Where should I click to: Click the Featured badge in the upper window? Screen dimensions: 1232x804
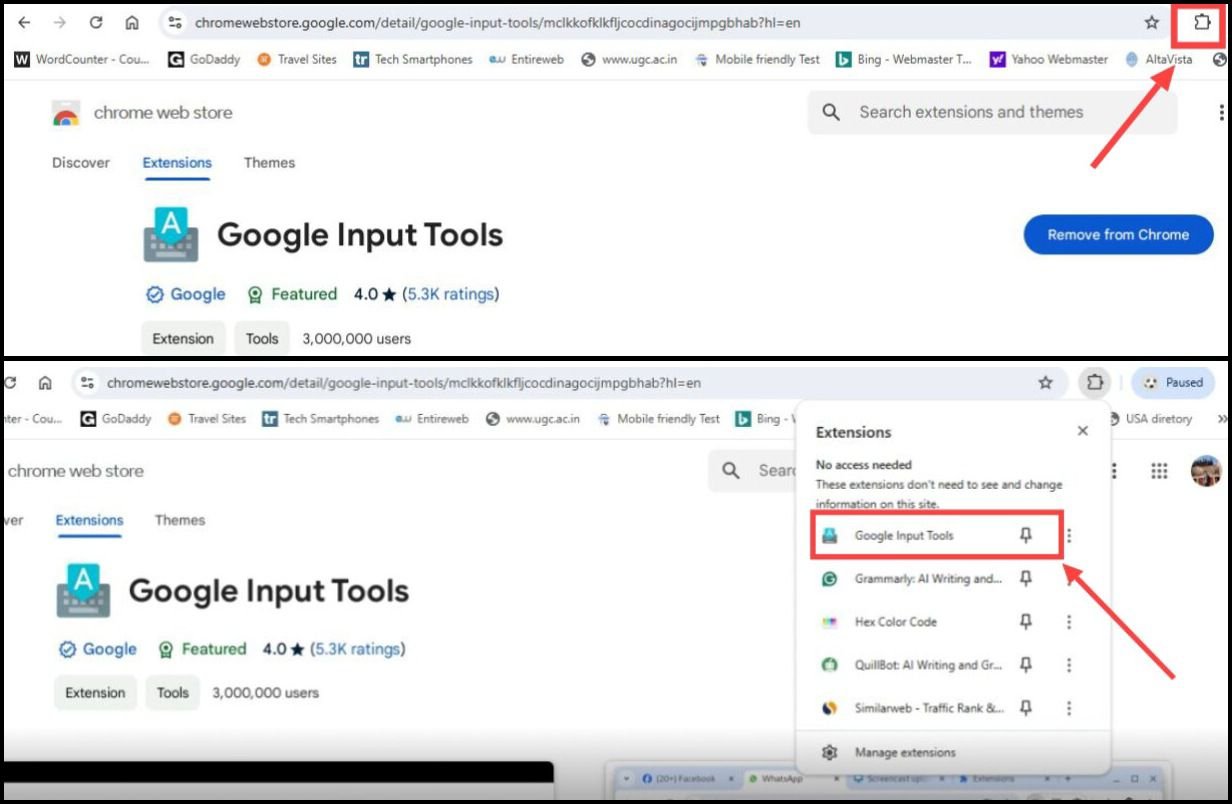(x=292, y=294)
